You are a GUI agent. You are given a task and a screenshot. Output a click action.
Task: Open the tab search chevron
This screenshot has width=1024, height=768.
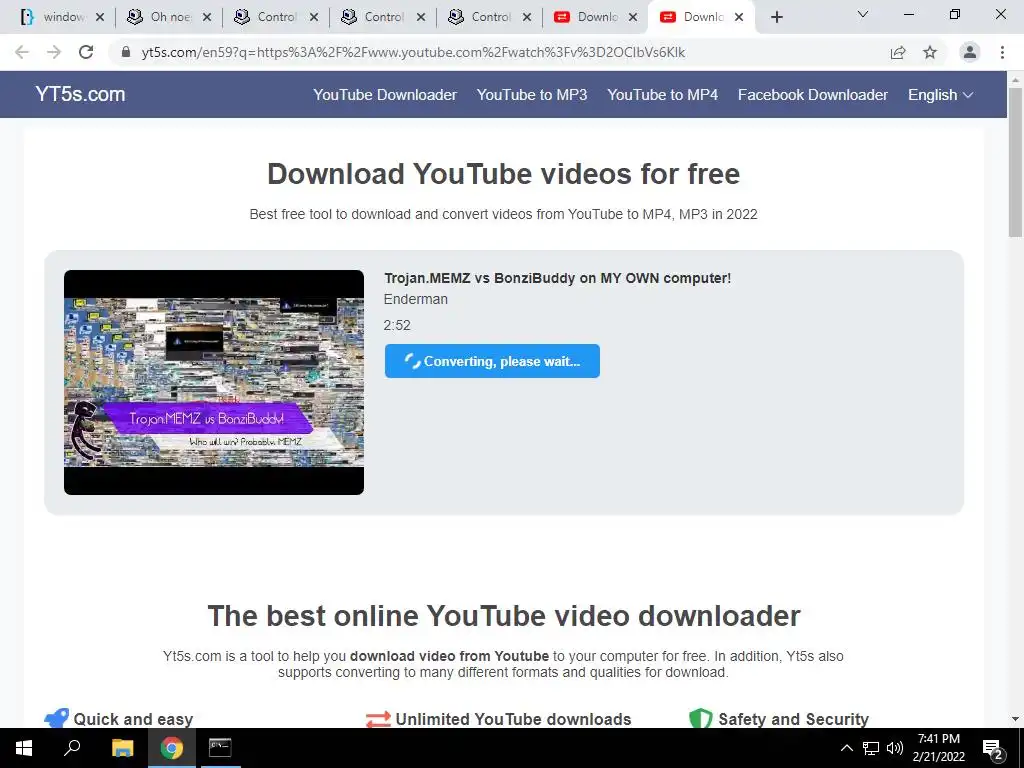tap(863, 14)
